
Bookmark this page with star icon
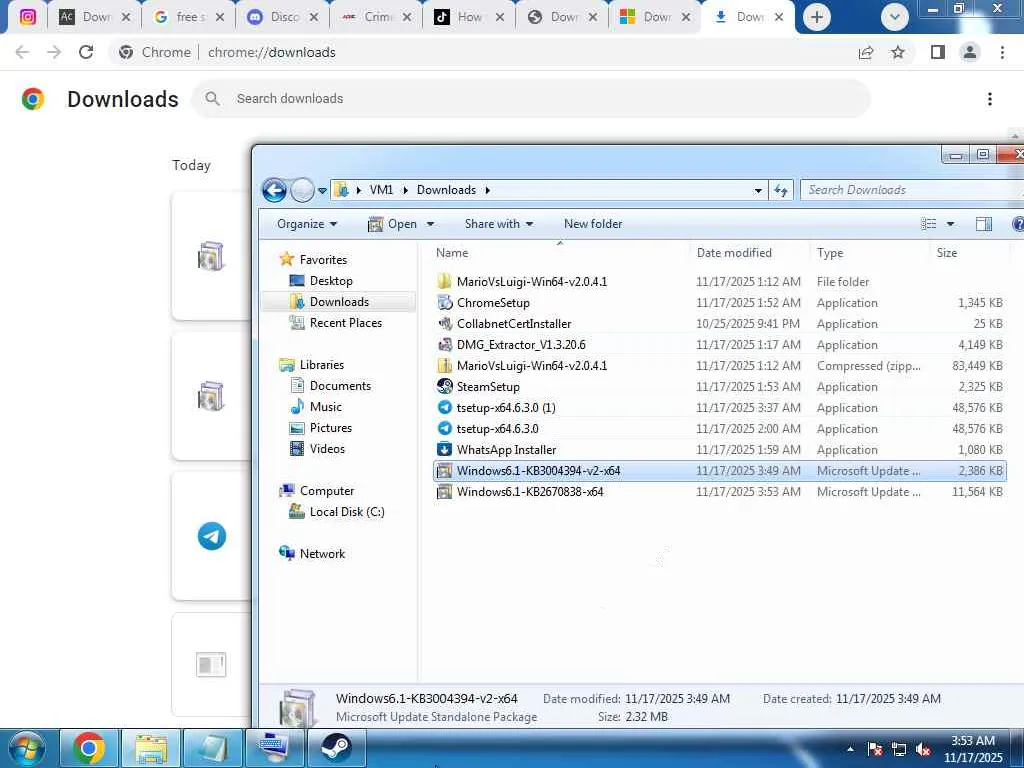(x=898, y=52)
